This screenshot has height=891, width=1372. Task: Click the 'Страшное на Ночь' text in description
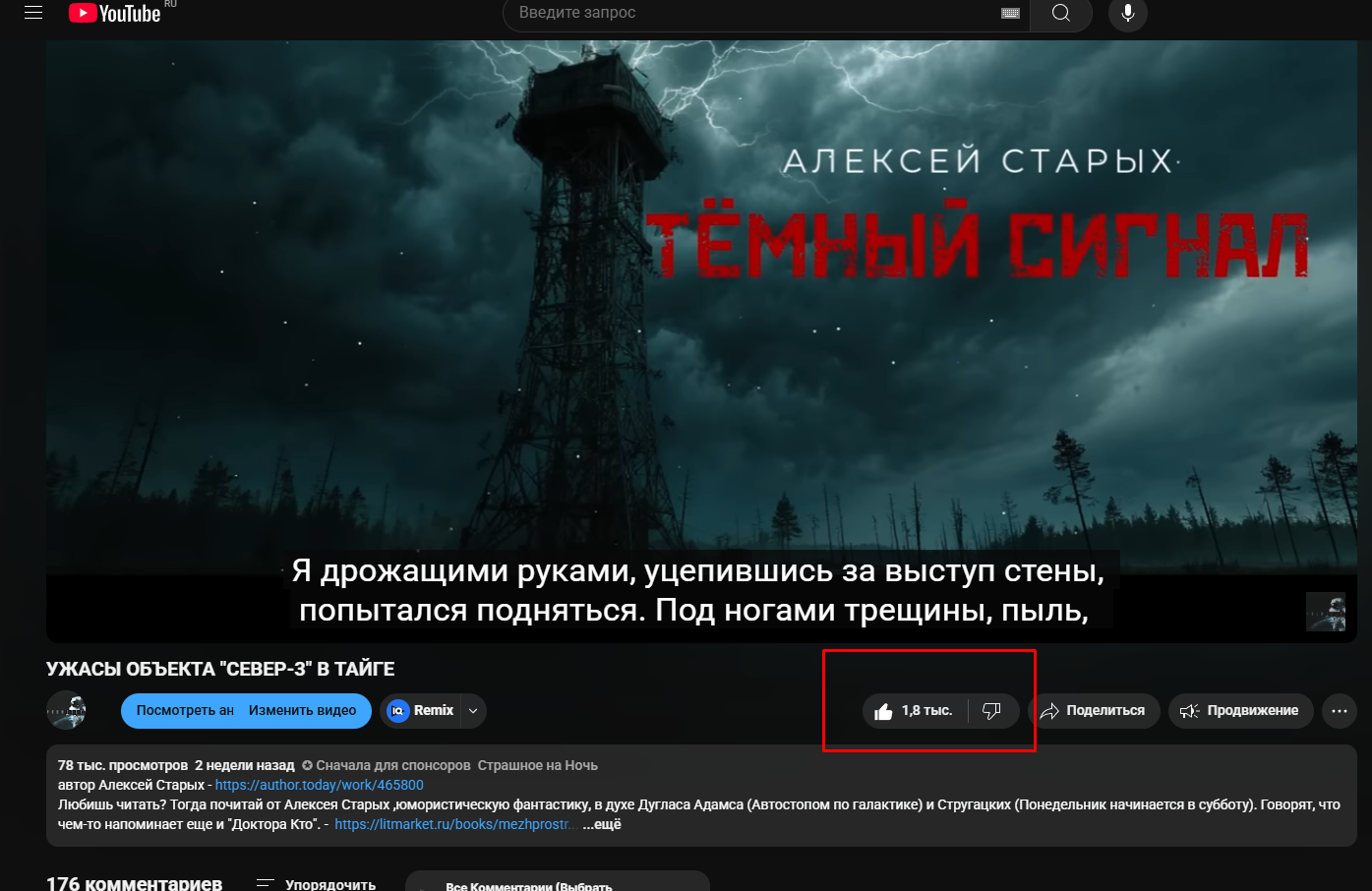[538, 765]
